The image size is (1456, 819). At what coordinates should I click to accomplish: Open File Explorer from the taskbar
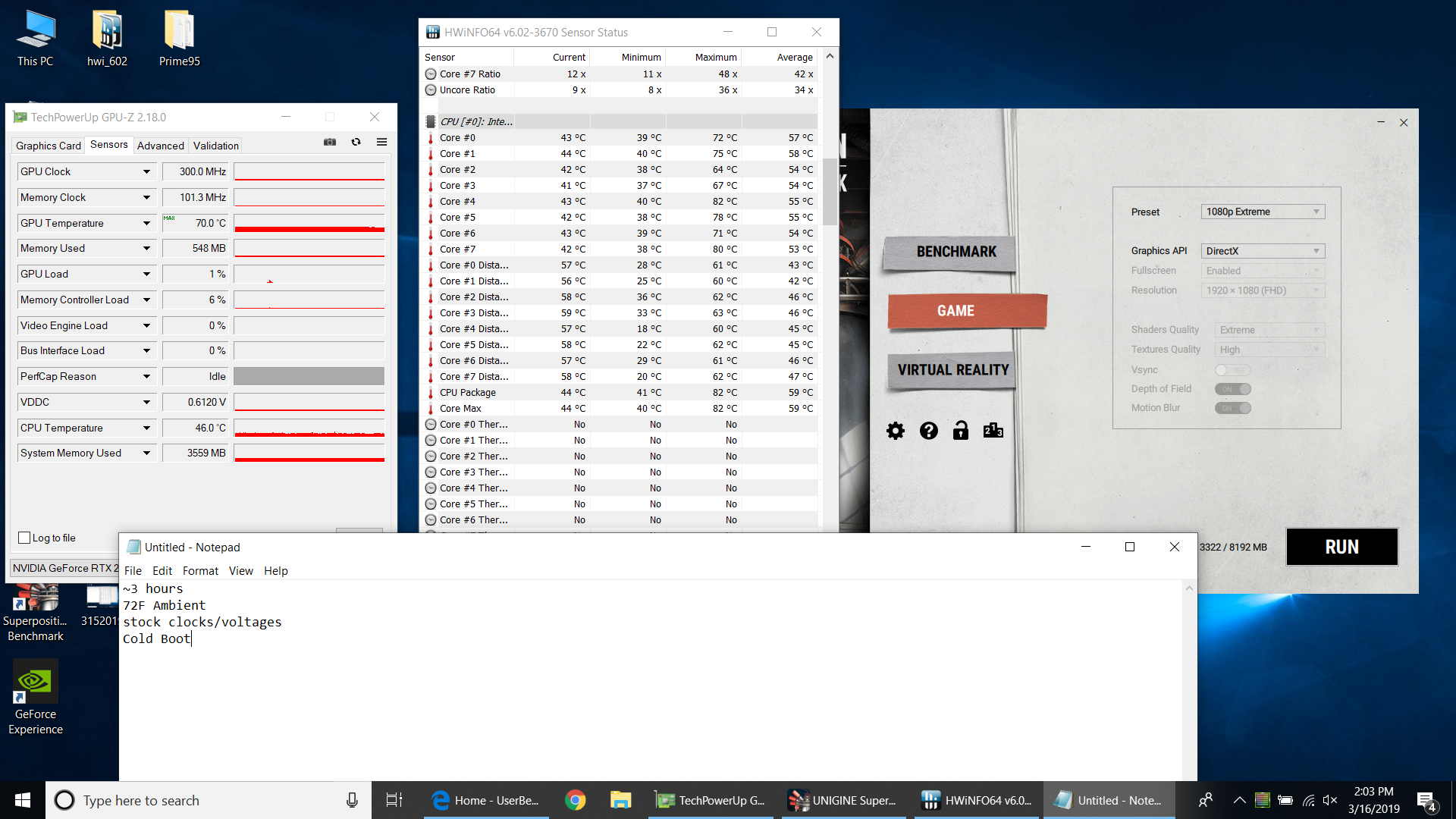(x=621, y=800)
